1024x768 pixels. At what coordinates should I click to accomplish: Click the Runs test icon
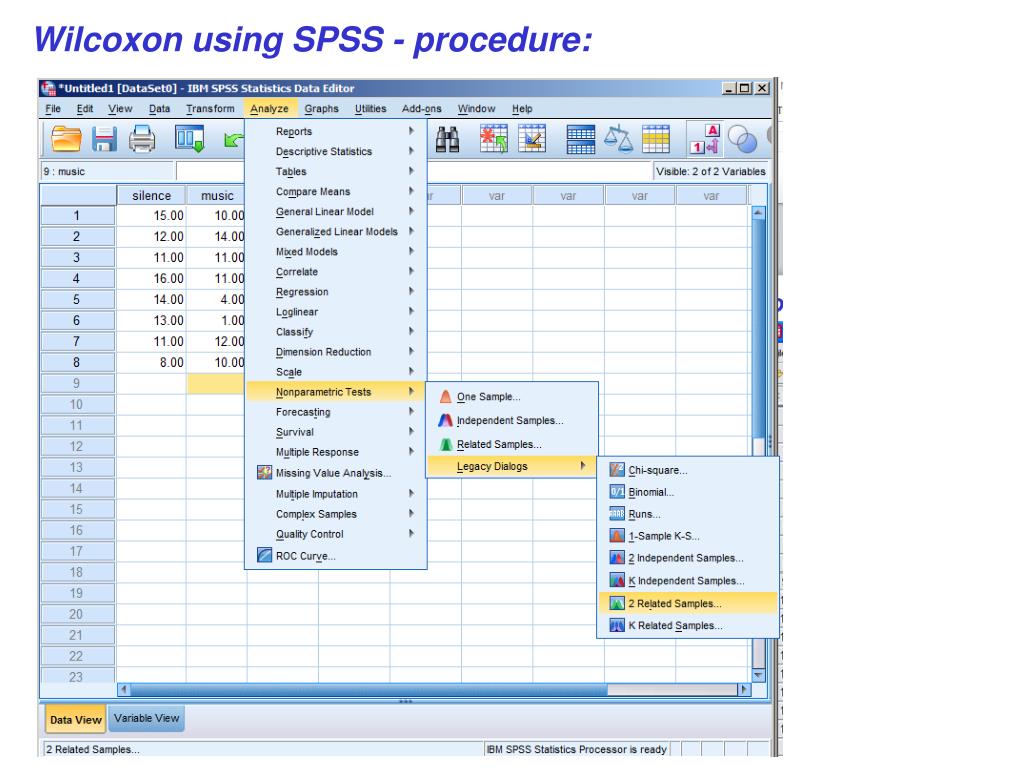[x=616, y=514]
